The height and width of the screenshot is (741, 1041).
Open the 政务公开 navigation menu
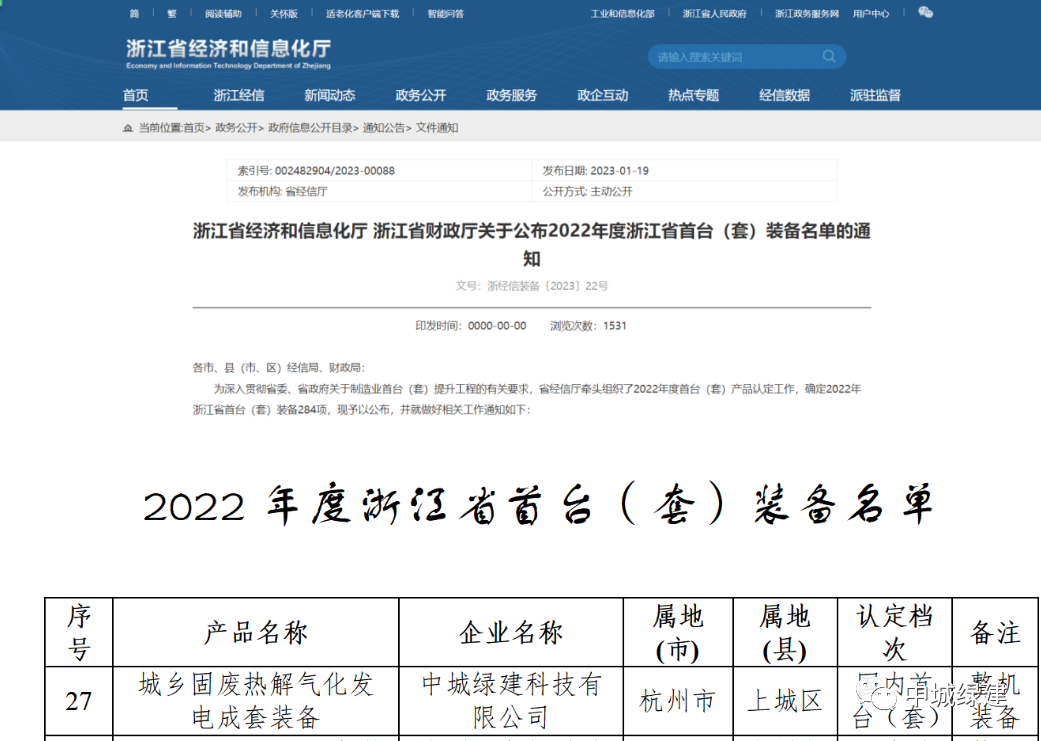420,95
